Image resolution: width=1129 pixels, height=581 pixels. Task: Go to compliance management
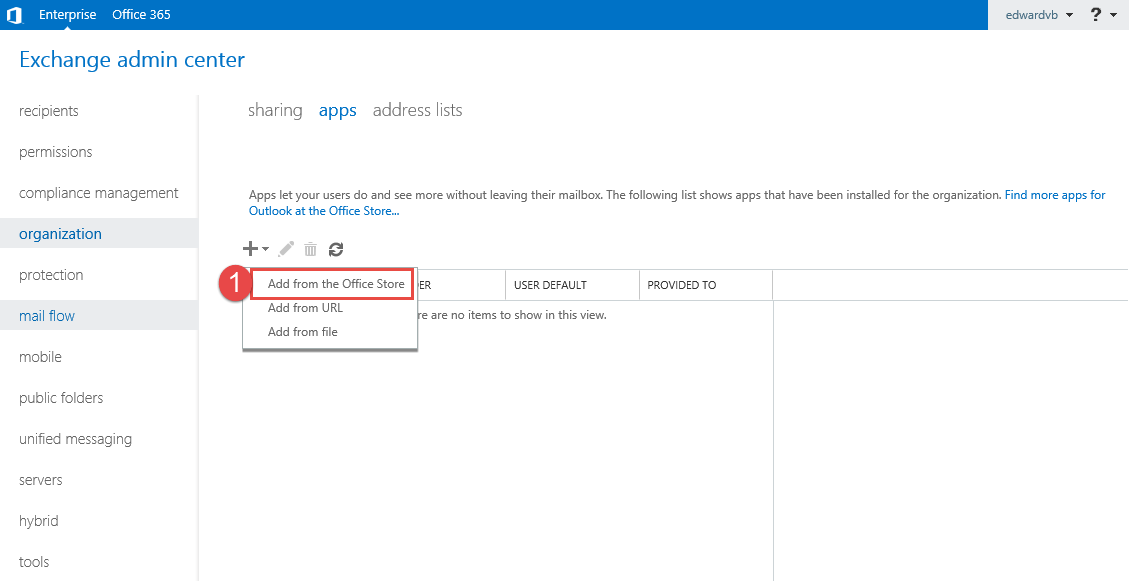[99, 193]
